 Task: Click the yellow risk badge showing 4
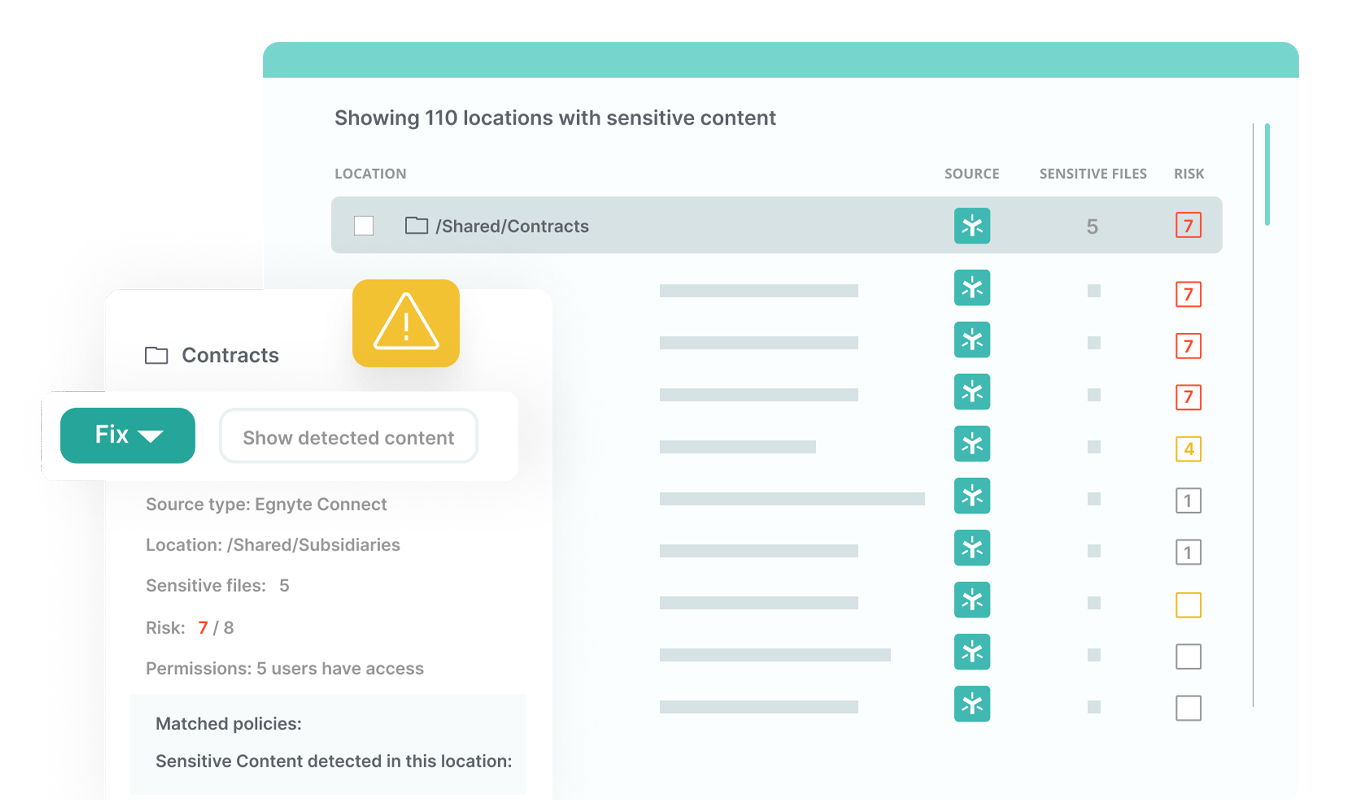(1188, 449)
